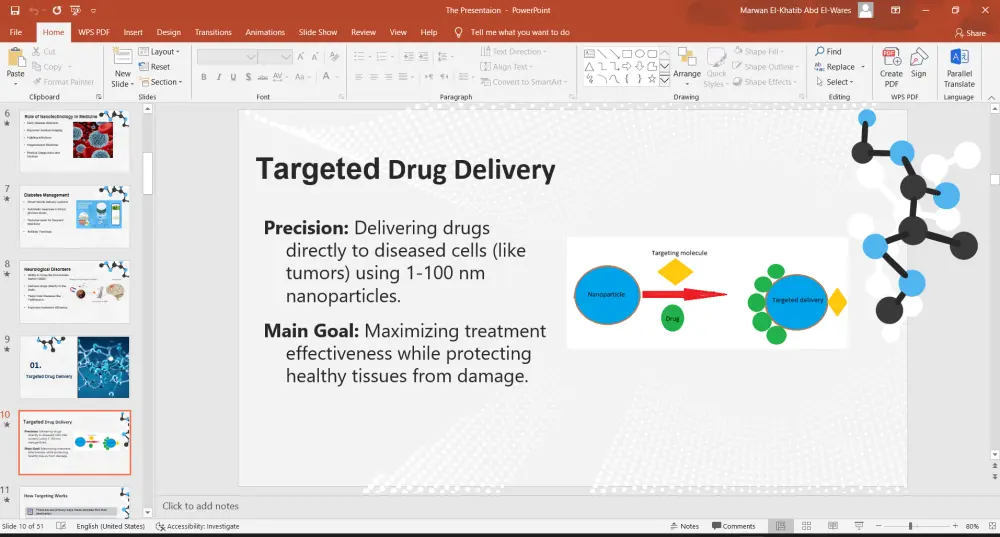This screenshot has height=537, width=1000.
Task: Click the View tab
Action: (x=398, y=32)
